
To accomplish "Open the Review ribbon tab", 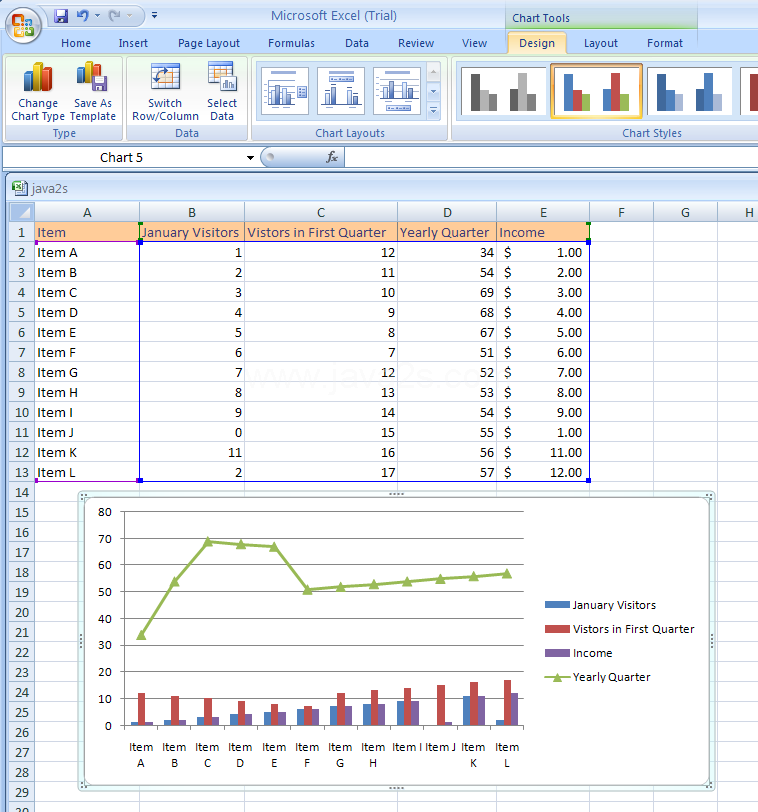I will tap(416, 44).
